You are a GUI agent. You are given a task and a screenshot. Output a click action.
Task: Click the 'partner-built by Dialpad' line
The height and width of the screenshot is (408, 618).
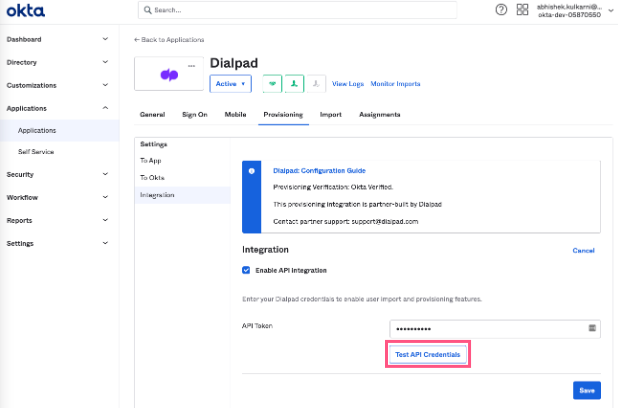coord(357,204)
